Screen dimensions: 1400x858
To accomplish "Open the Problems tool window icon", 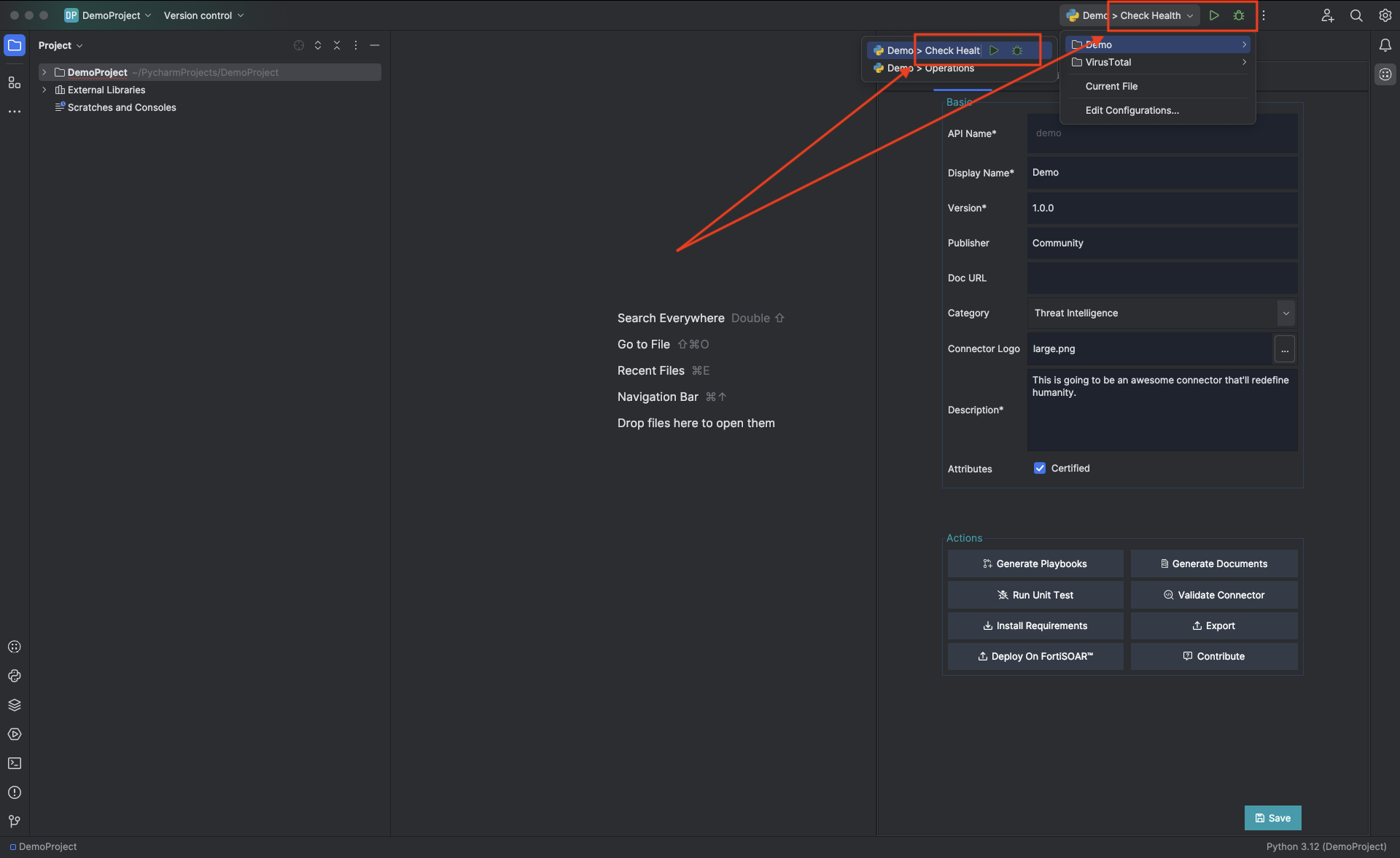I will [15, 792].
